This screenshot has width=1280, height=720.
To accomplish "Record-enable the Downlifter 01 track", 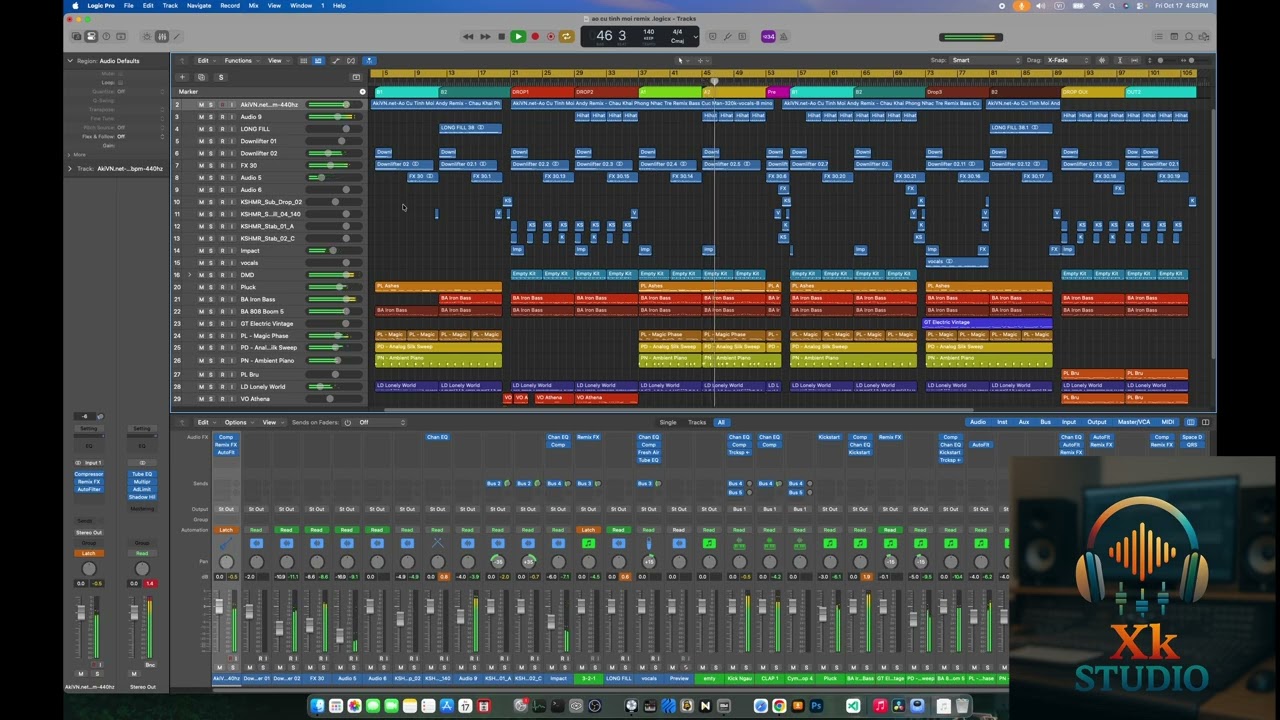I will (222, 141).
